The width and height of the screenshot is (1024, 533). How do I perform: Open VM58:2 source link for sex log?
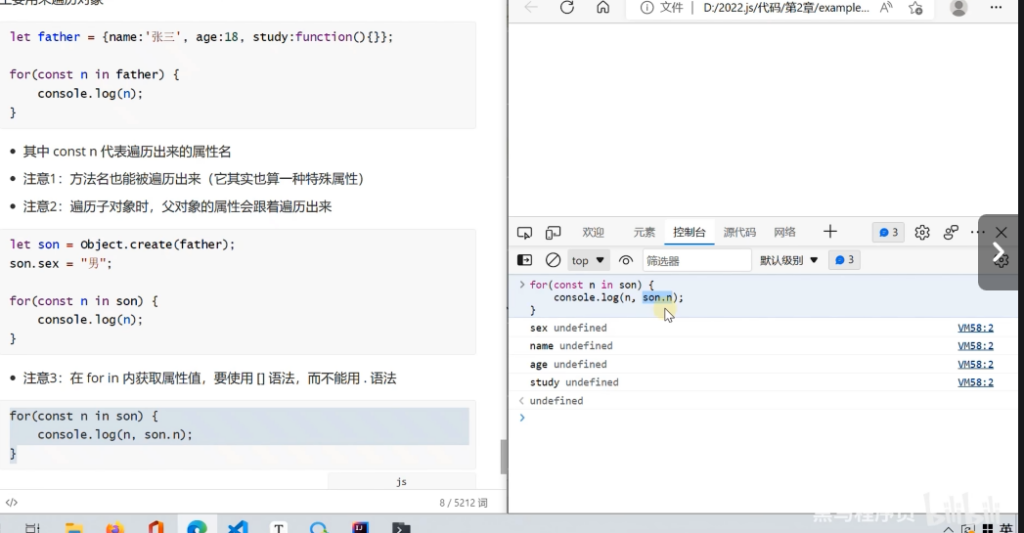pos(975,328)
